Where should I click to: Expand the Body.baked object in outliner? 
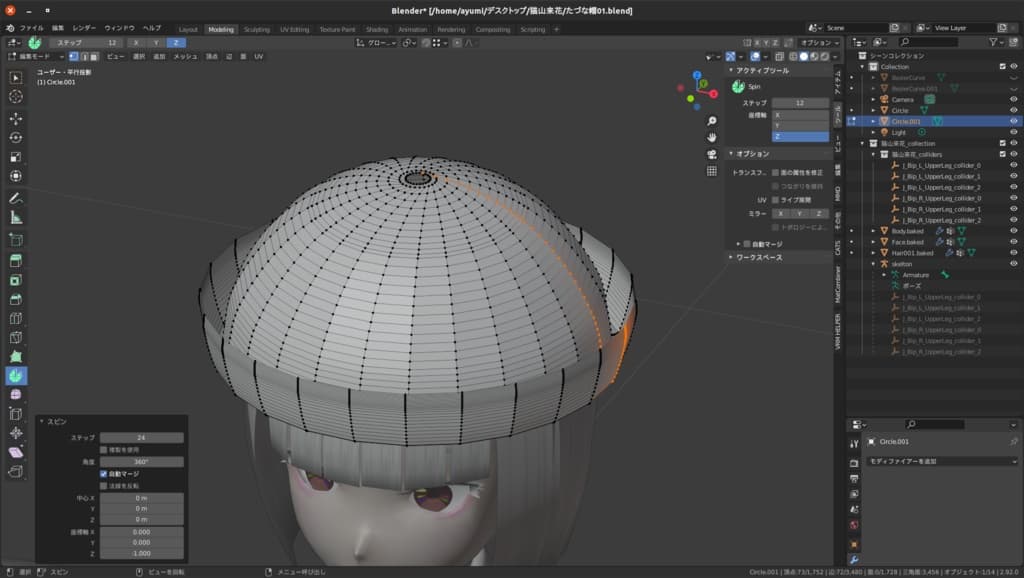873,231
